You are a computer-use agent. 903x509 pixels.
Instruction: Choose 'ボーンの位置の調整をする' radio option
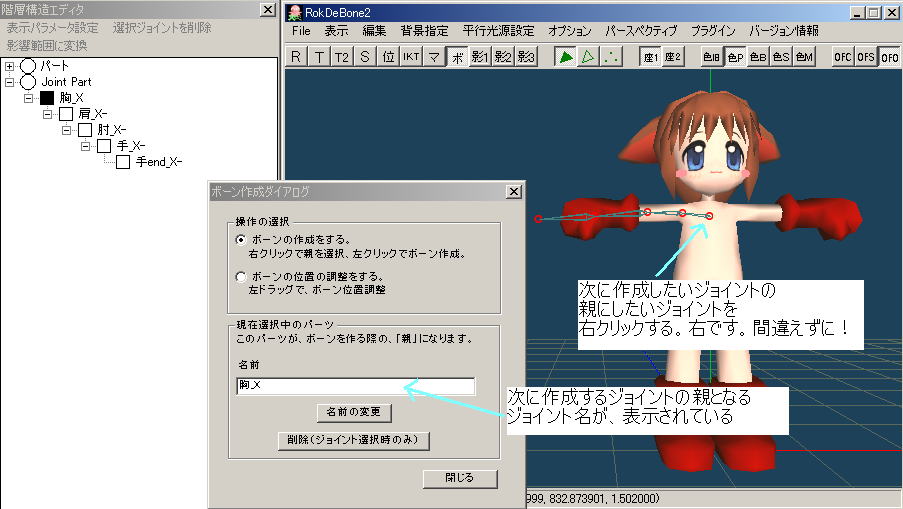coord(240,276)
